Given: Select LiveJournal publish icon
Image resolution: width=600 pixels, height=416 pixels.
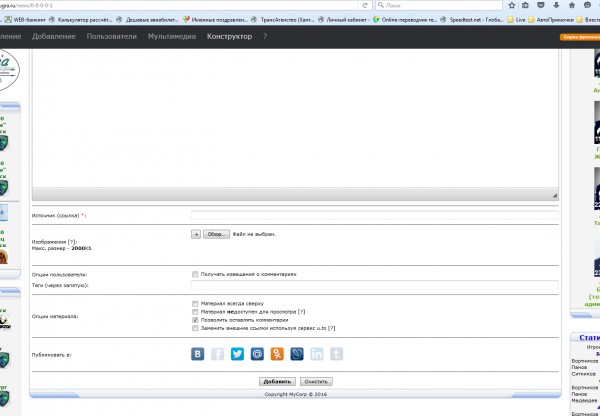Looking at the screenshot, I should point(297,354).
